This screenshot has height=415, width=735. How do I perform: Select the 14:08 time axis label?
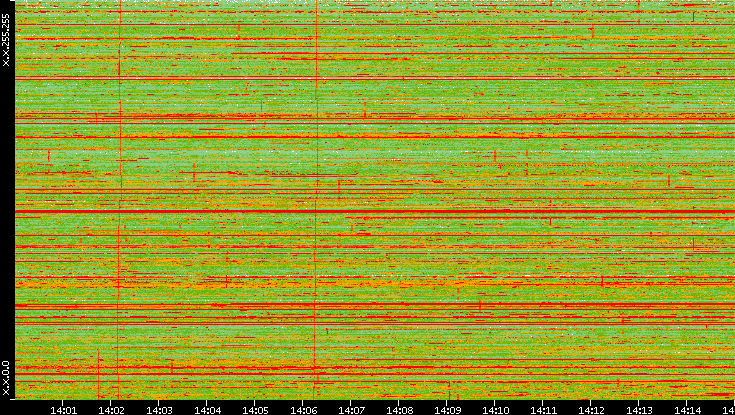[399, 410]
